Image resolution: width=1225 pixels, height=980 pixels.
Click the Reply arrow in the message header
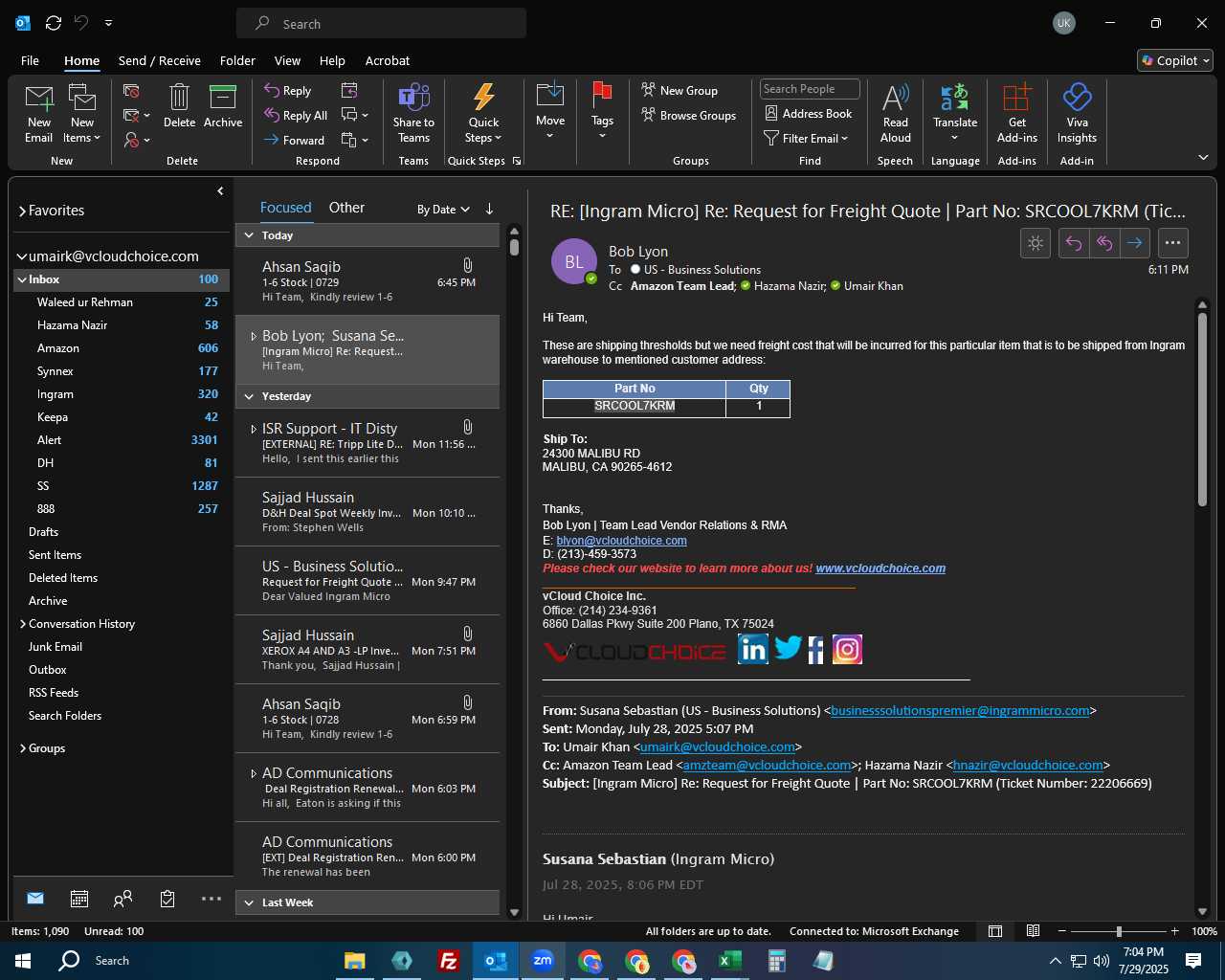[1074, 243]
